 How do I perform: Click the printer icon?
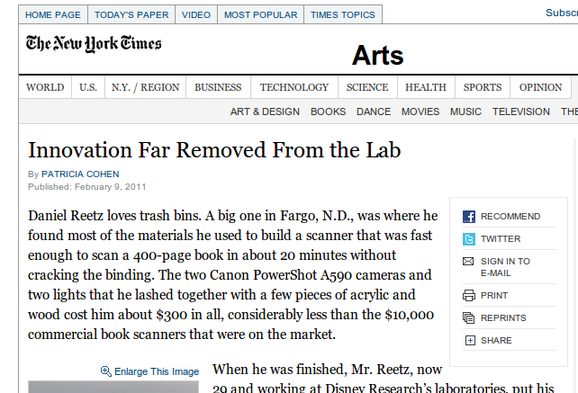pyautogui.click(x=469, y=295)
